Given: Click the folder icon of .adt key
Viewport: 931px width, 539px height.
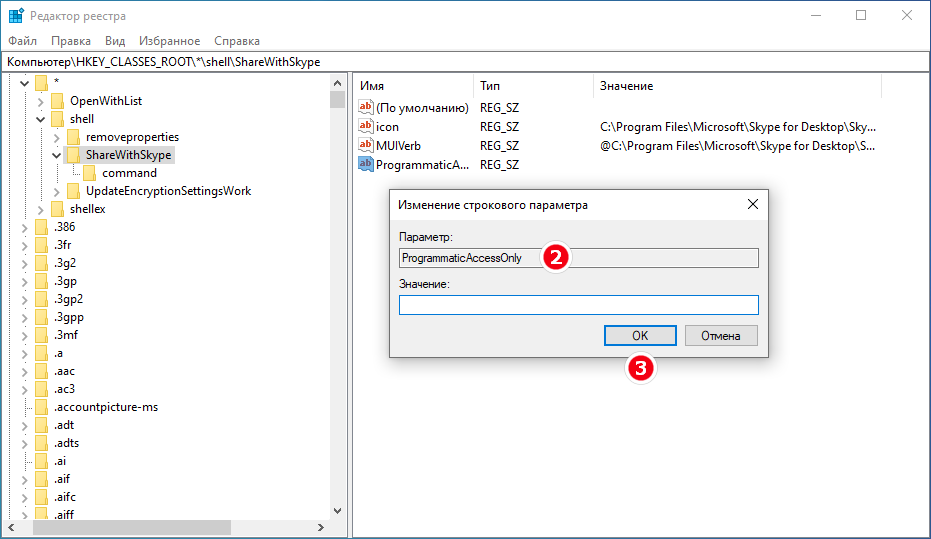Looking at the screenshot, I should (42, 425).
